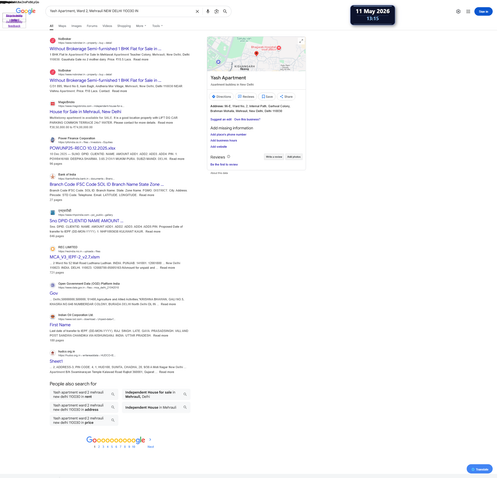The height and width of the screenshot is (478, 500).
Task: Open the 'First Name' result from Indian Oil
Action: (x=61, y=326)
